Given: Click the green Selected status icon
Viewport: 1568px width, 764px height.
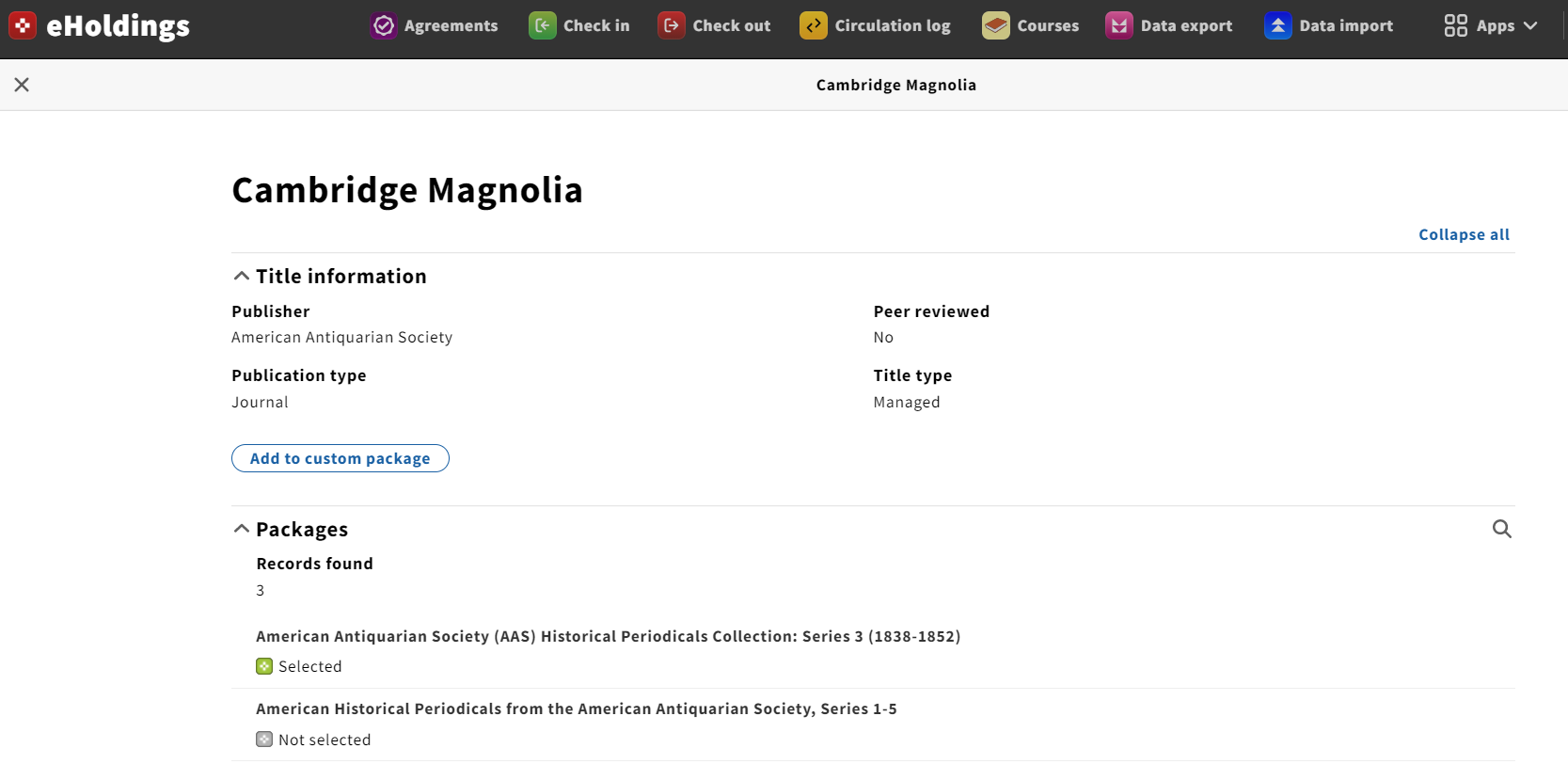Looking at the screenshot, I should [264, 666].
